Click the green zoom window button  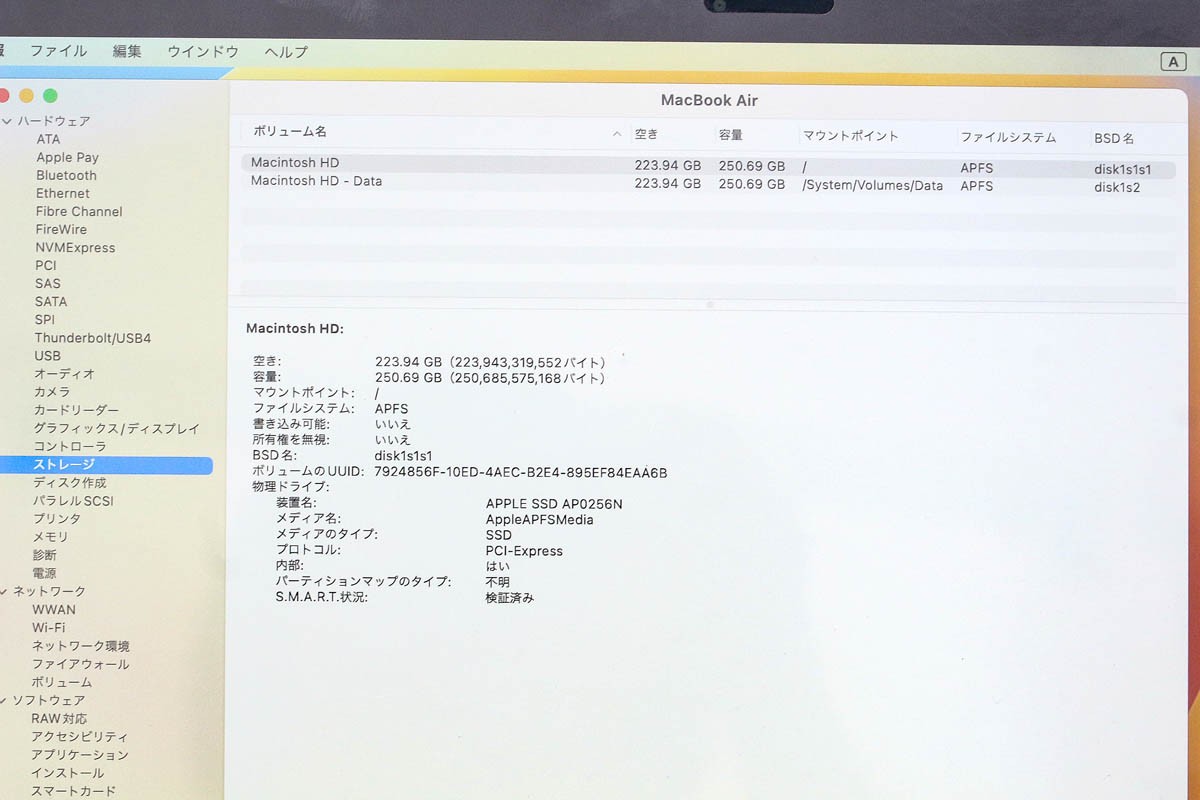(x=50, y=96)
